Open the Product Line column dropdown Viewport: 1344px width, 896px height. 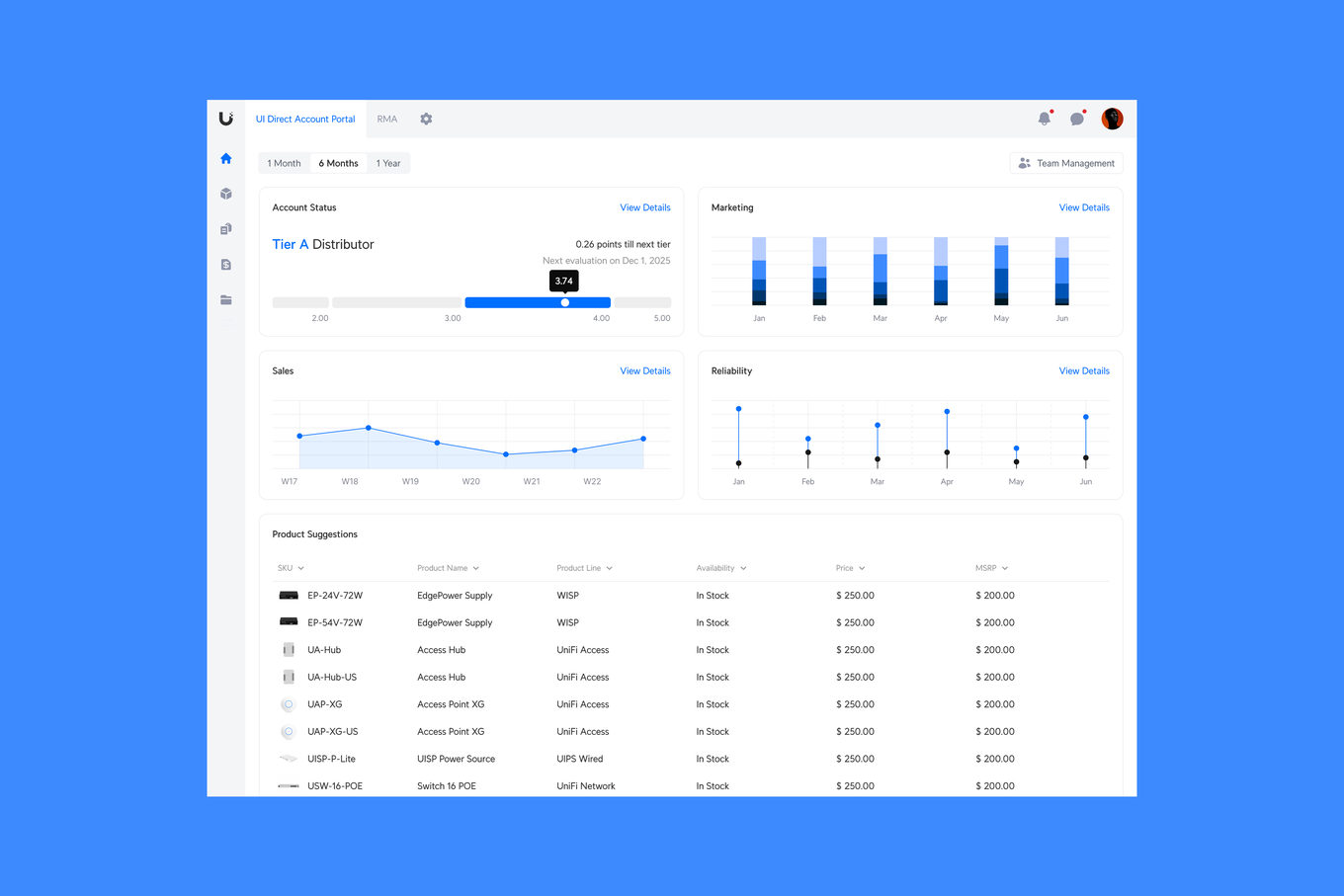tap(584, 568)
